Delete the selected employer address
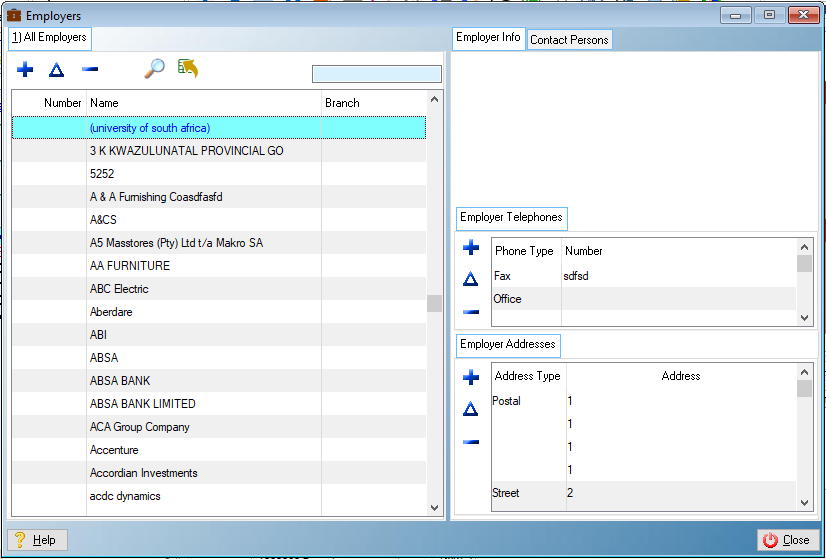 (472, 442)
